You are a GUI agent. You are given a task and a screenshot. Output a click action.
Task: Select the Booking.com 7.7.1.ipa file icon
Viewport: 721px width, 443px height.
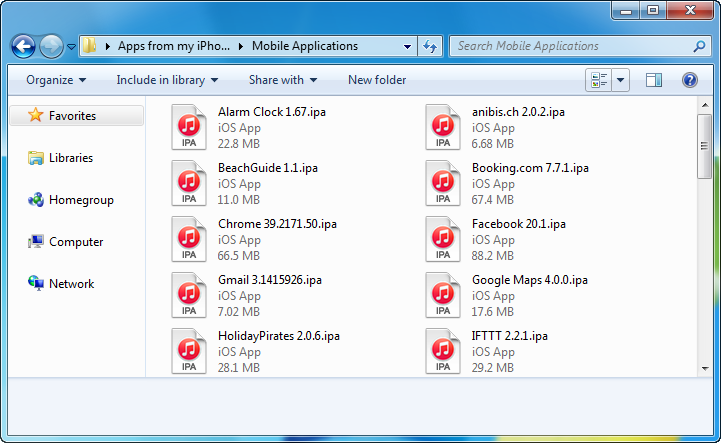pyautogui.click(x=443, y=183)
